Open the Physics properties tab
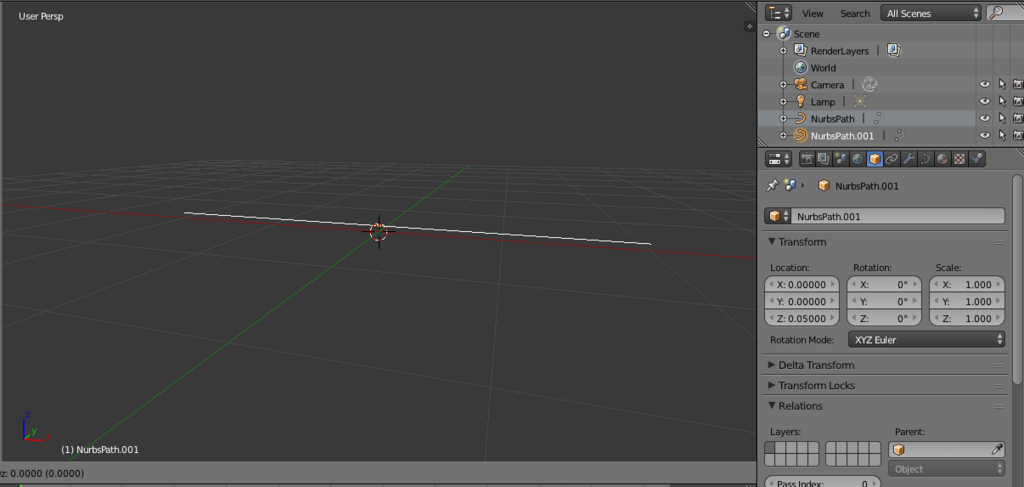This screenshot has width=1024, height=487. 977,159
